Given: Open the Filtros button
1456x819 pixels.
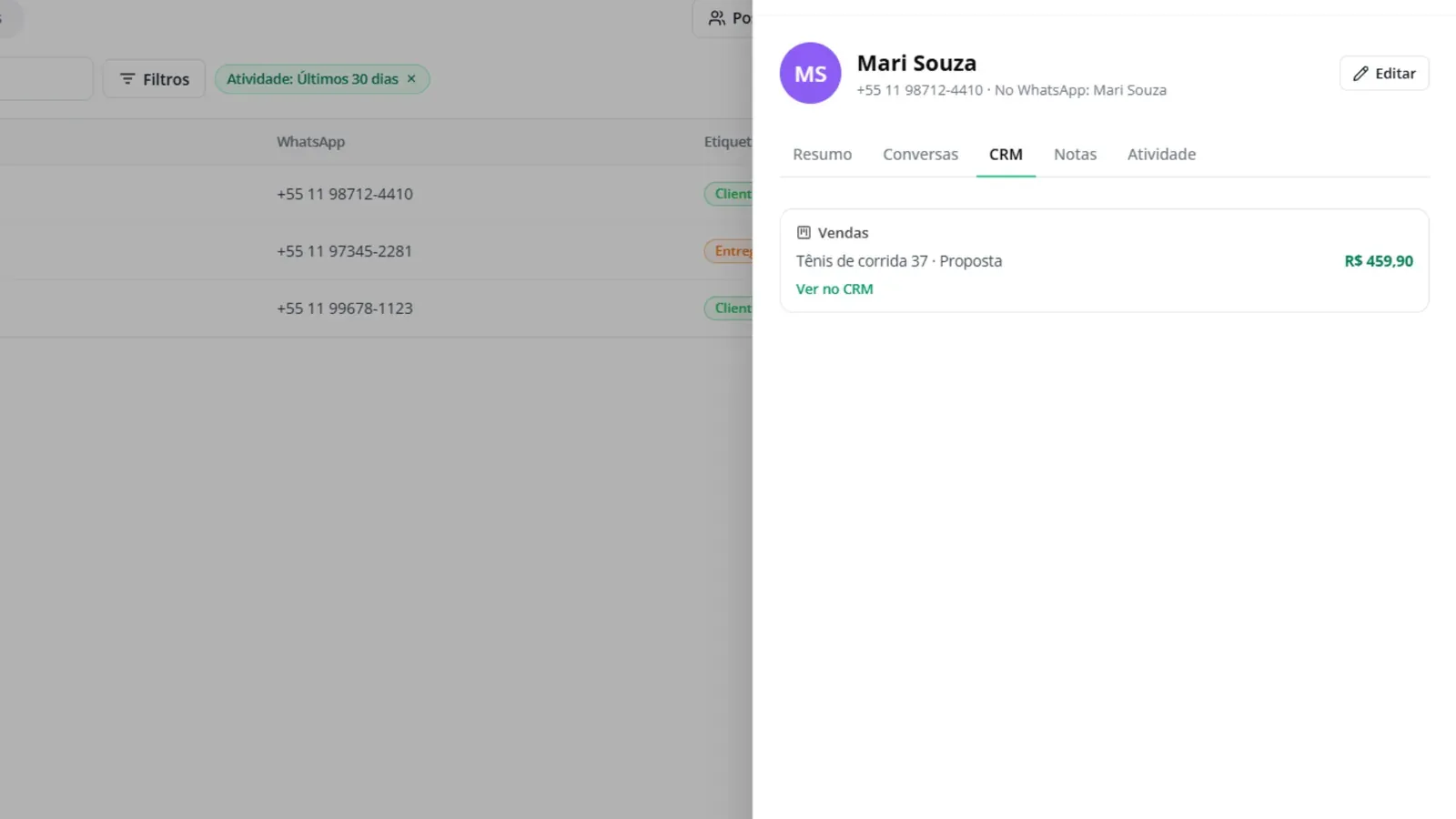Looking at the screenshot, I should 154,79.
